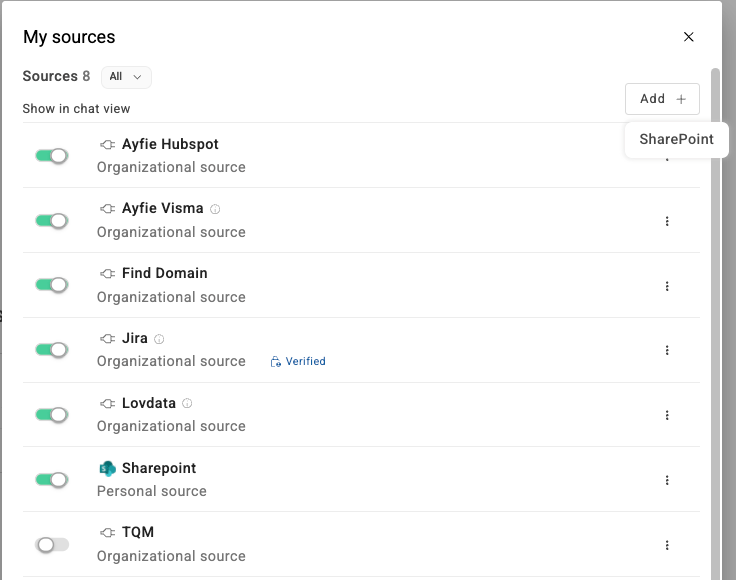Open three-dot menu for TQM
Viewport: 736px width, 580px height.
[667, 545]
